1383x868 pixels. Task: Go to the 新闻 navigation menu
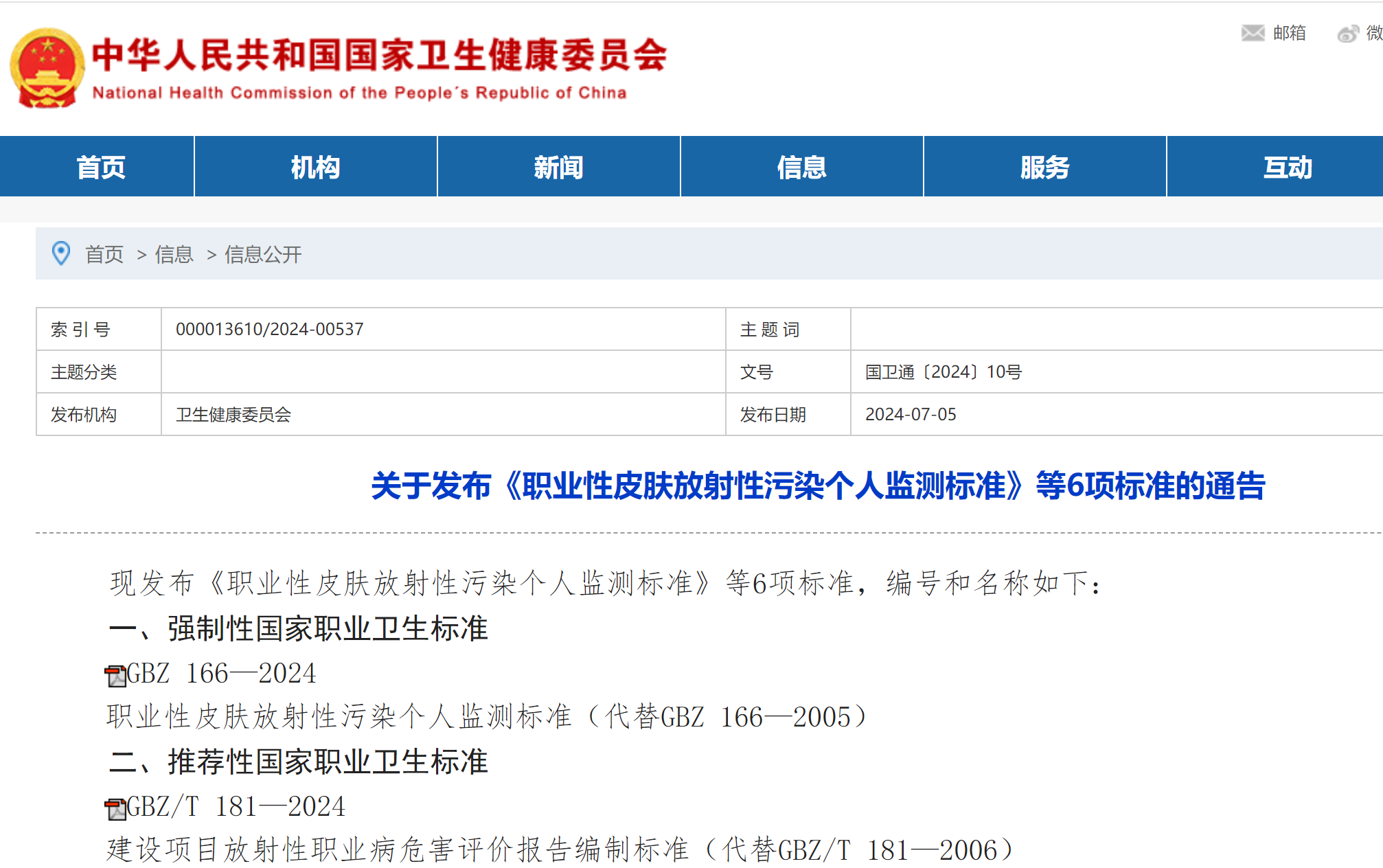pos(558,167)
